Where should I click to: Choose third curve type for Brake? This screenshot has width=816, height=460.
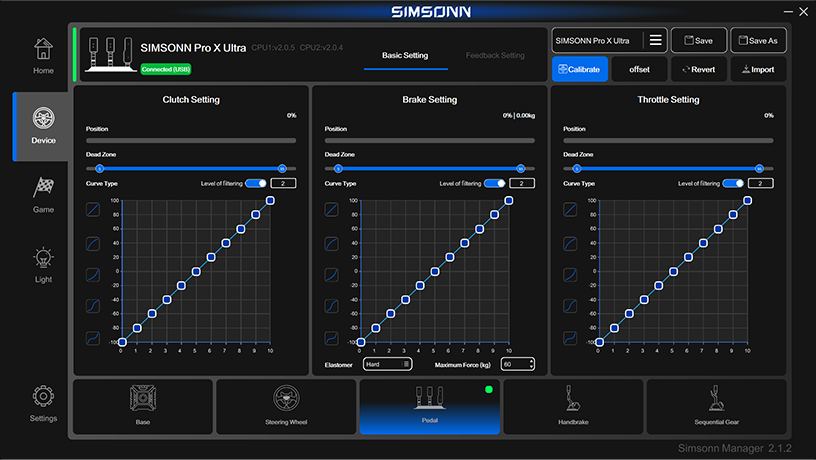click(x=332, y=275)
